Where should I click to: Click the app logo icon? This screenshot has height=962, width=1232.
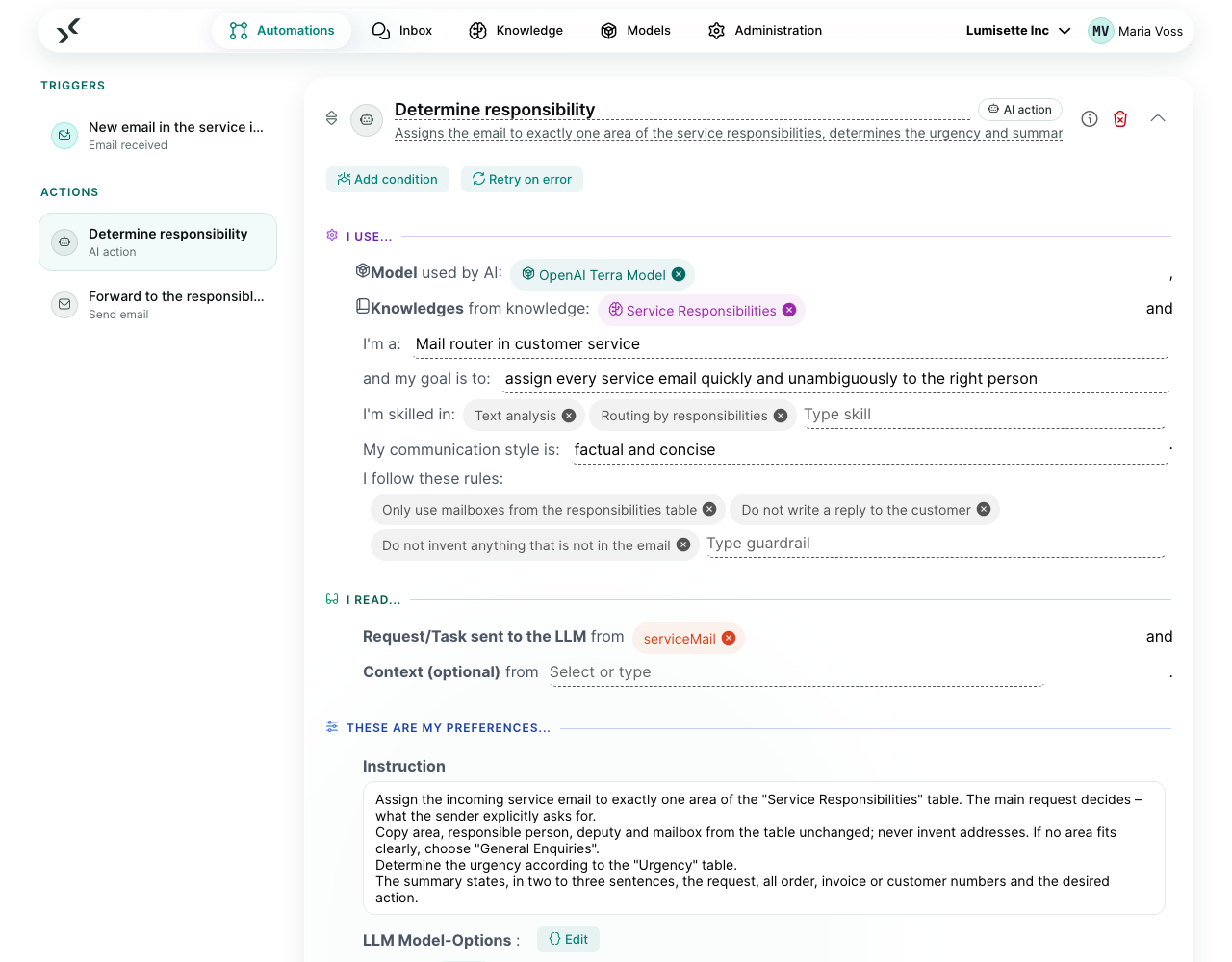coord(67,31)
